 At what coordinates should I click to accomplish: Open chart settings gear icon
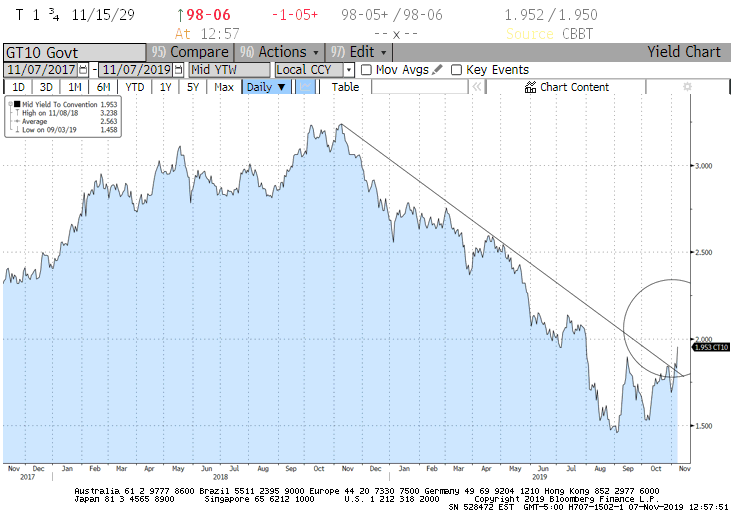686,87
